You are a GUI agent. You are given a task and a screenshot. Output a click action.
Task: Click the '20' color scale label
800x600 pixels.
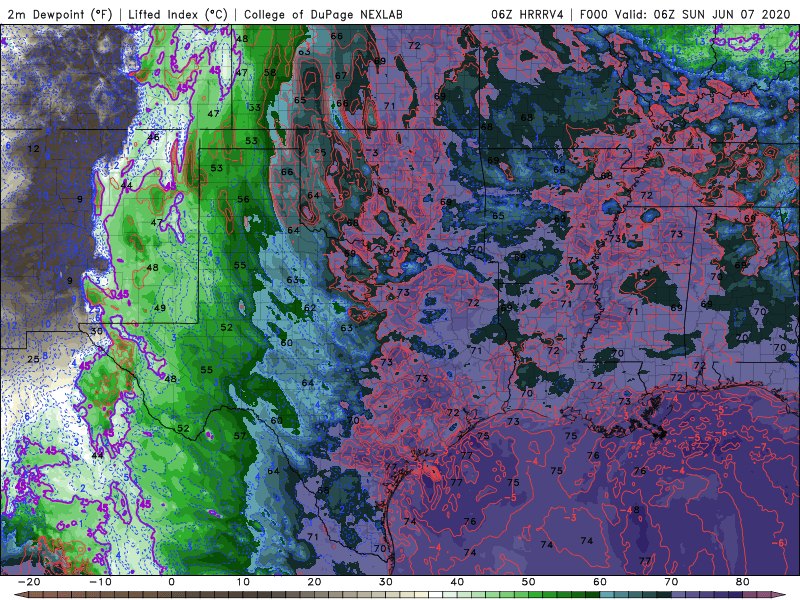[x=314, y=582]
